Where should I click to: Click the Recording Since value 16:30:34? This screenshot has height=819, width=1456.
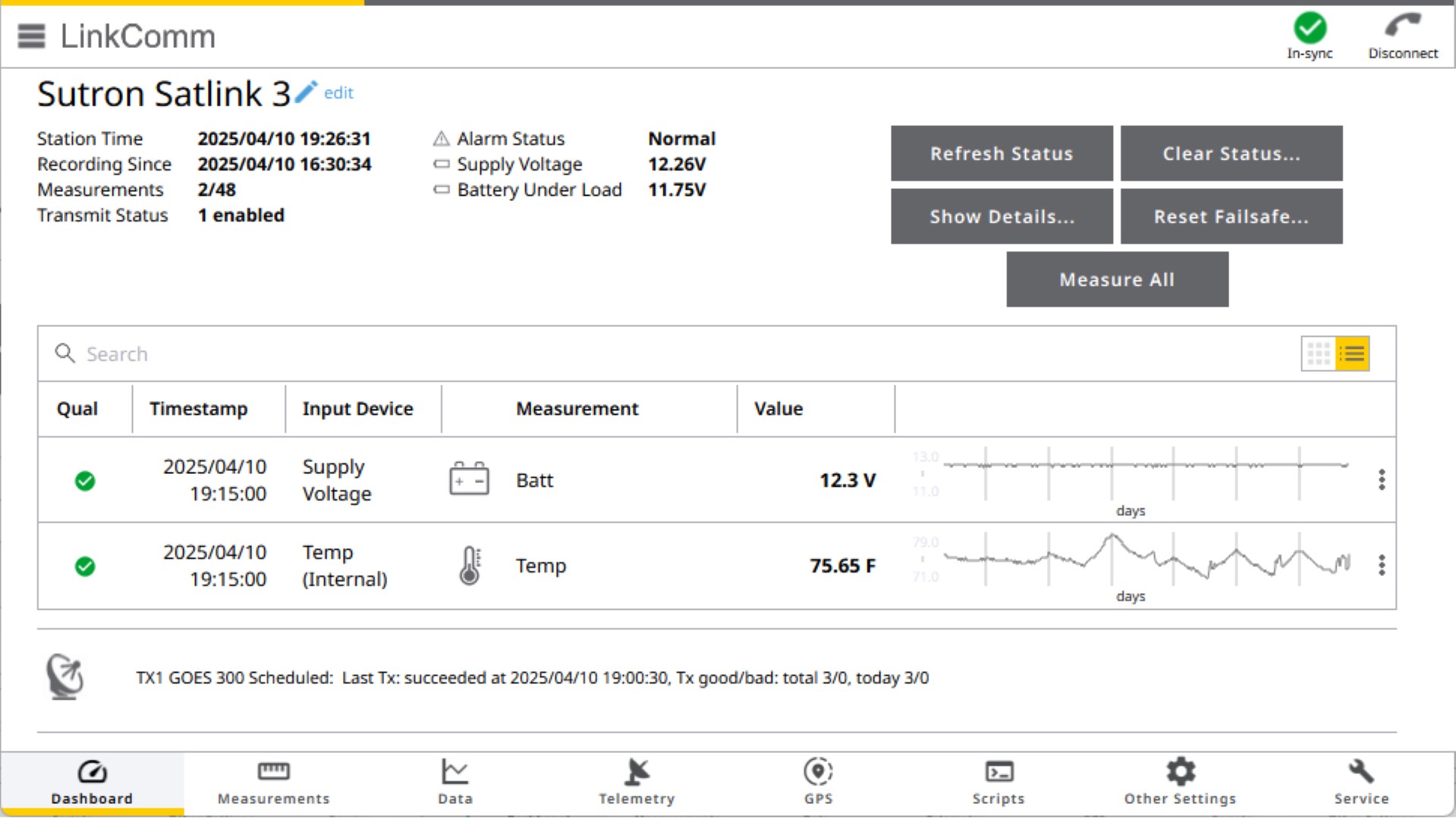point(285,164)
